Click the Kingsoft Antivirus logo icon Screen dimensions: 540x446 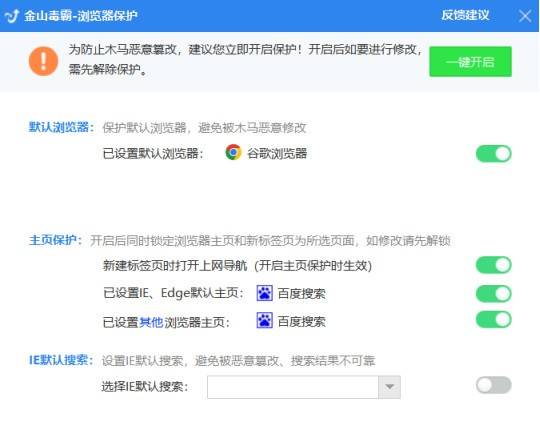click(12, 16)
